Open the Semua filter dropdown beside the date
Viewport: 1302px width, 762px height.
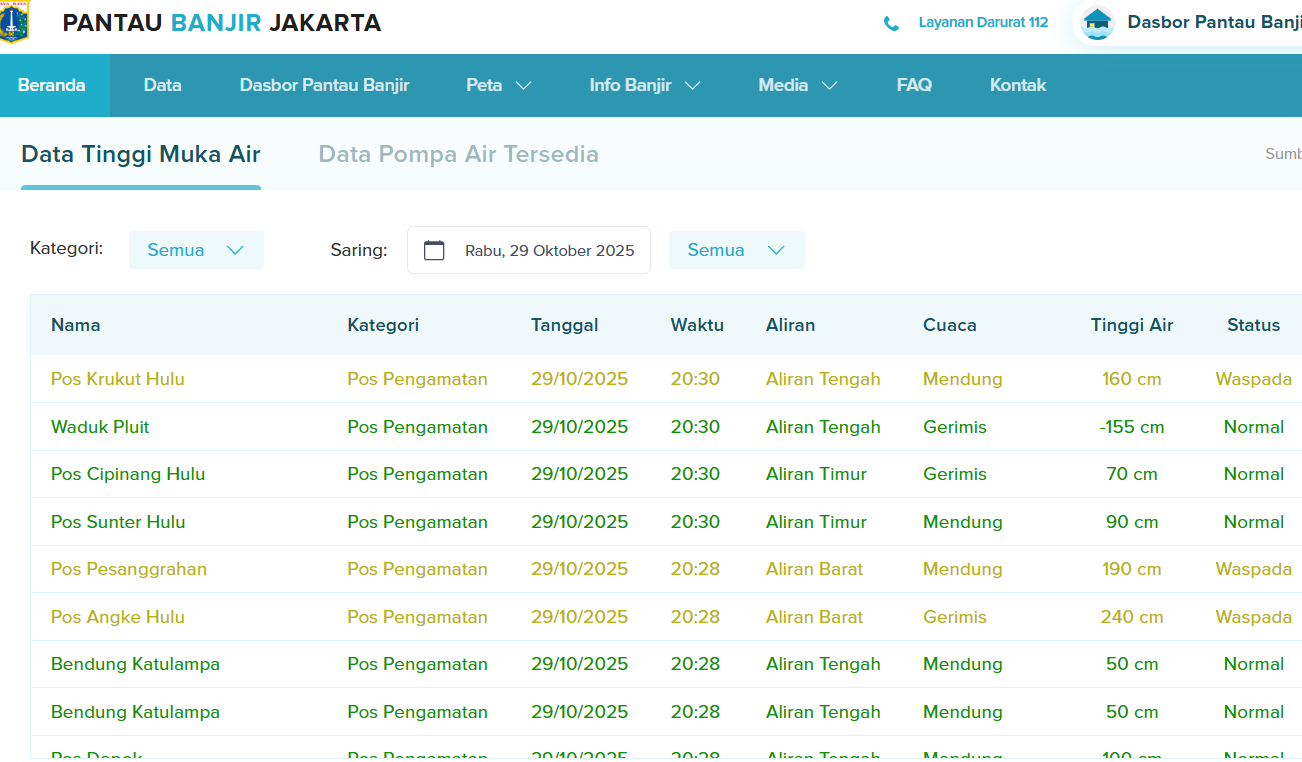pyautogui.click(x=736, y=249)
